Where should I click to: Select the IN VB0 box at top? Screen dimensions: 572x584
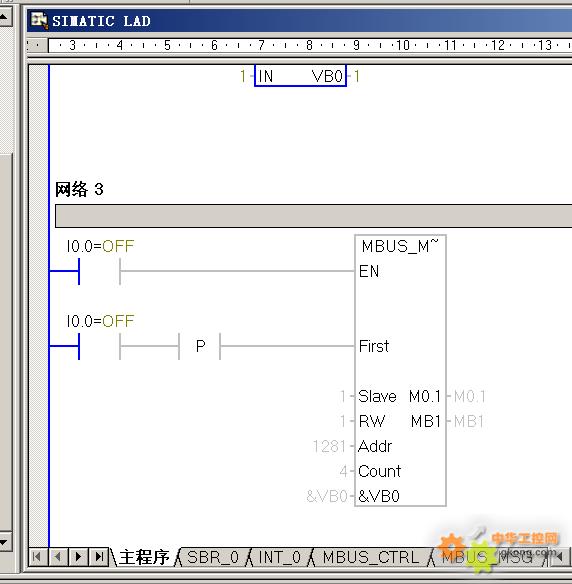click(301, 76)
